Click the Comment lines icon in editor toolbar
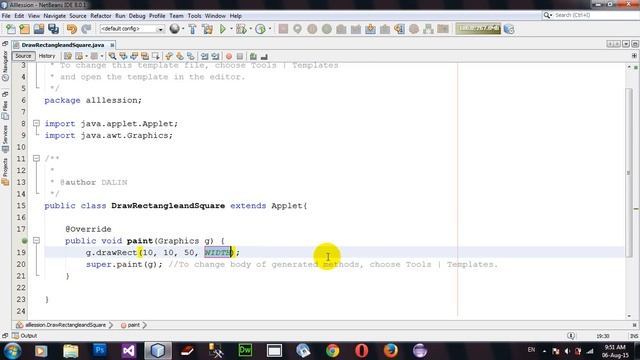 click(x=253, y=56)
